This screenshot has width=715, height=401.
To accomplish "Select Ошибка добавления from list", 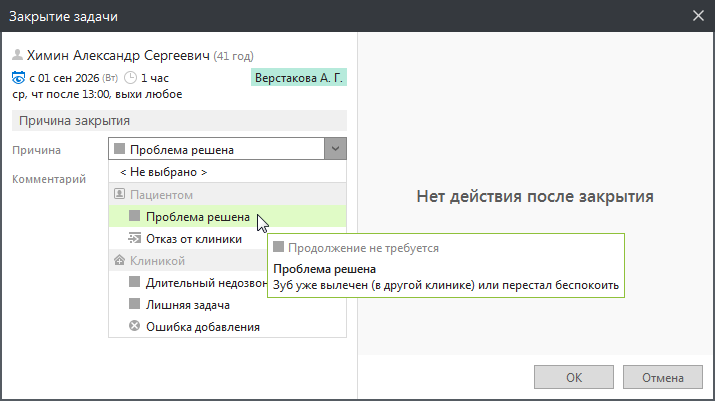I will click(227, 327).
